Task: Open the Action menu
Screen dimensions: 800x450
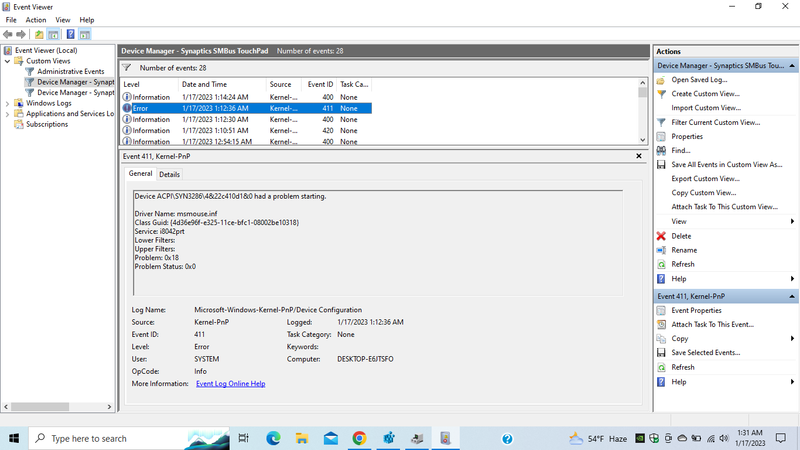Action: point(36,20)
